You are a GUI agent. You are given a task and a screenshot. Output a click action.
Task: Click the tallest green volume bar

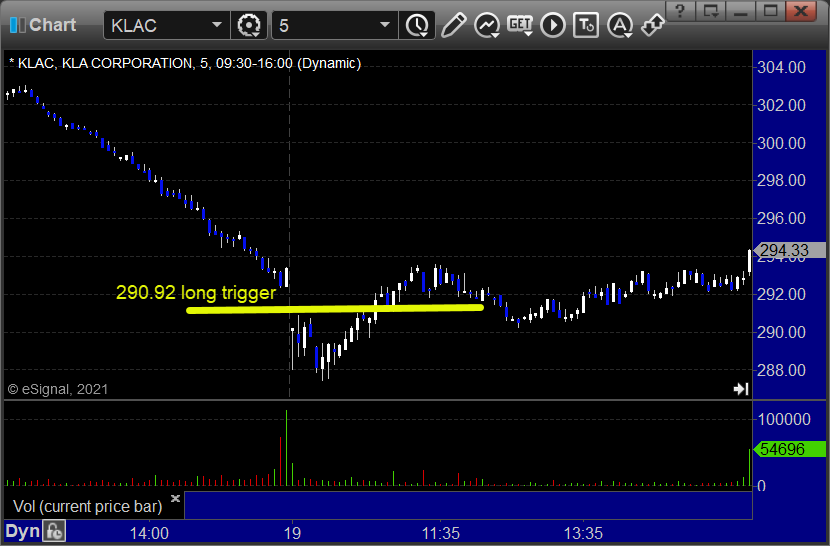286,447
